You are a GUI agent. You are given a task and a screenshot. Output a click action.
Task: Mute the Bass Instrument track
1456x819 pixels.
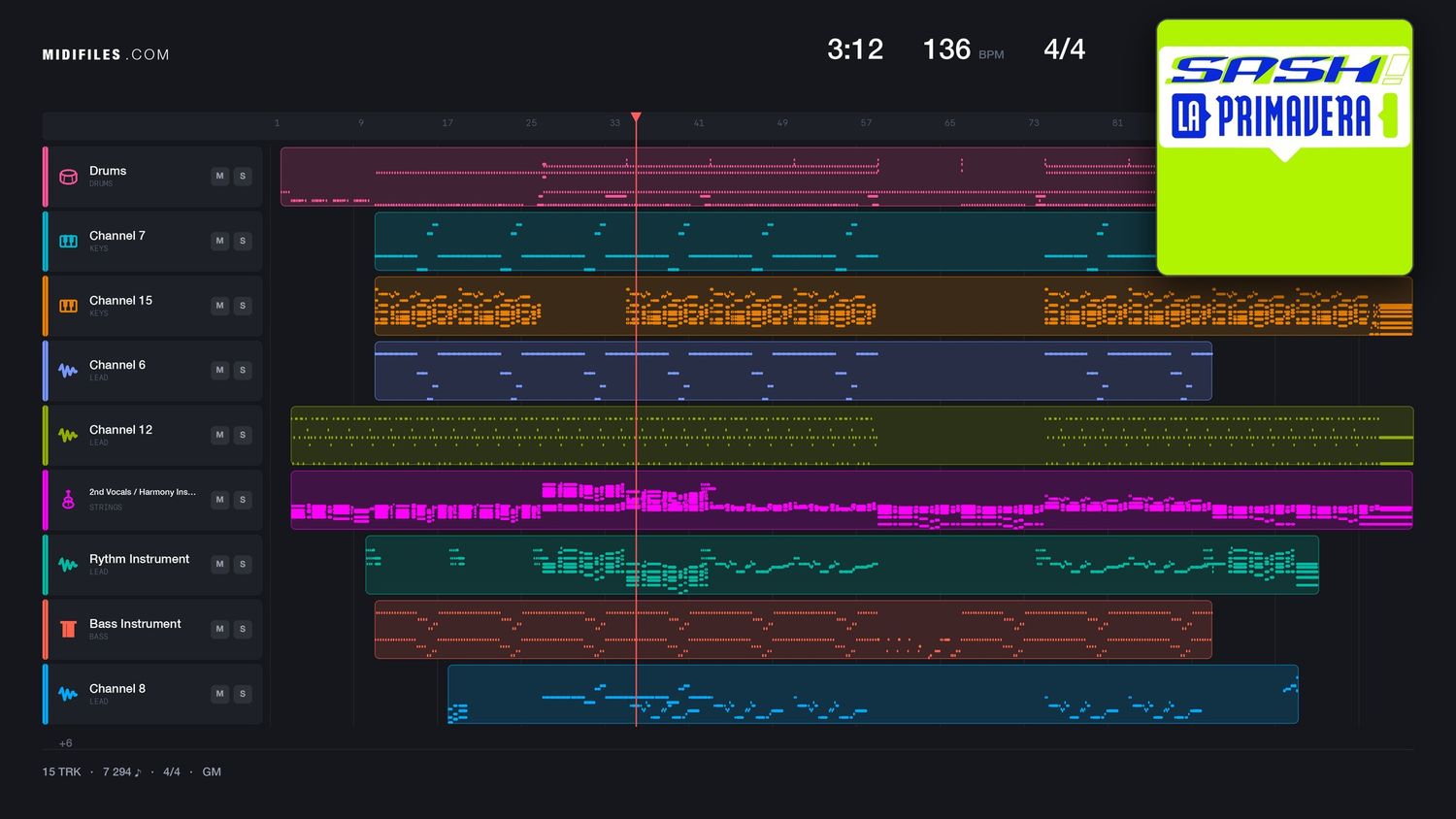click(x=220, y=629)
